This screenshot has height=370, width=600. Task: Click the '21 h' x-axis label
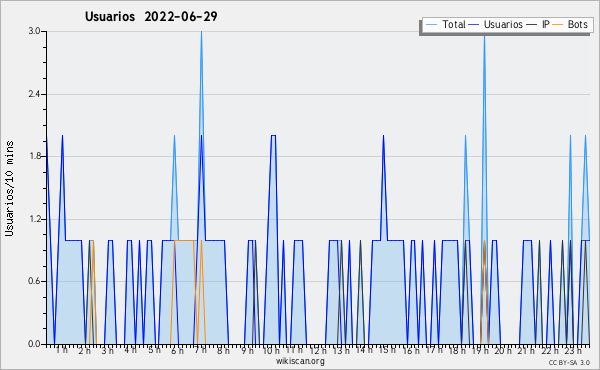pyautogui.click(x=526, y=350)
